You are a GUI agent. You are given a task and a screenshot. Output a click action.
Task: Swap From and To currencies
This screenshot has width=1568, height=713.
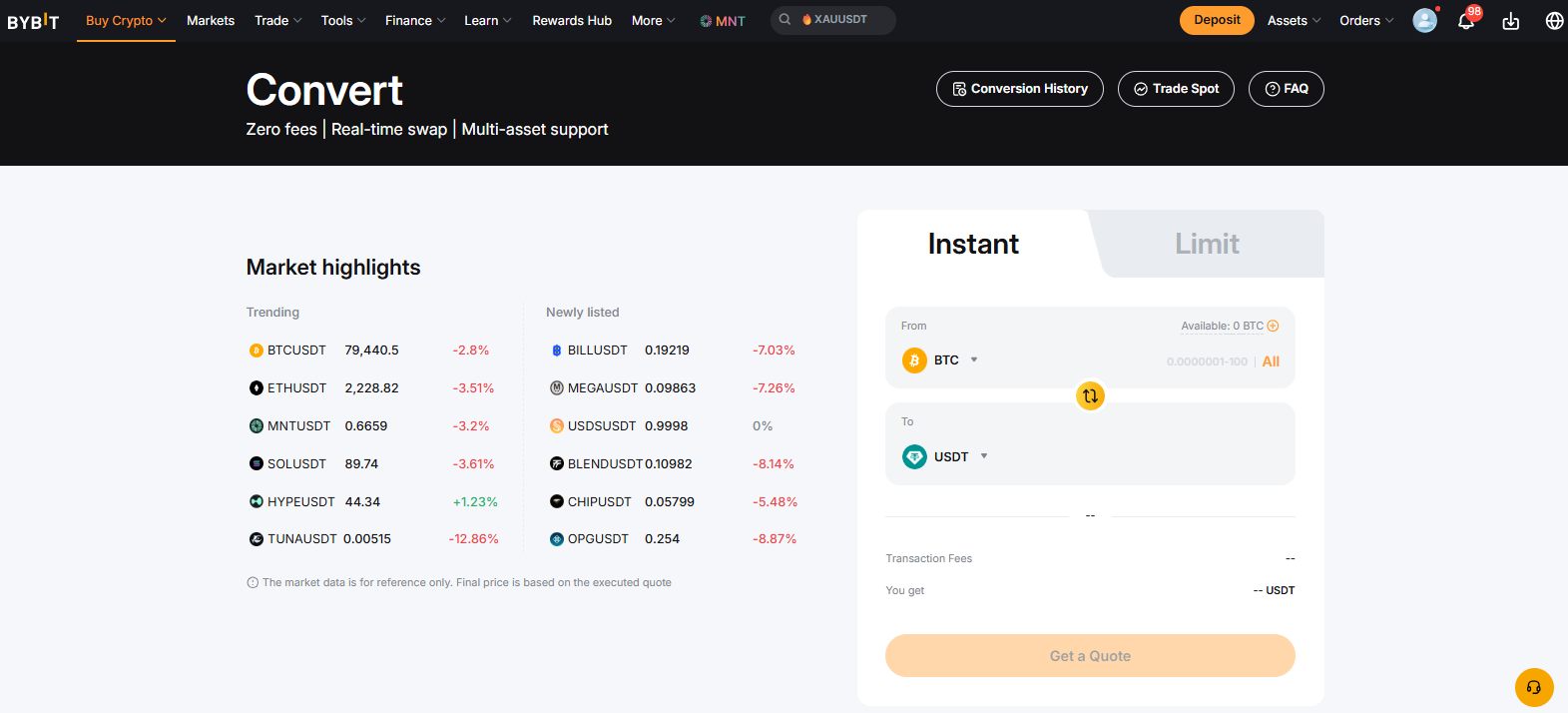coord(1090,396)
